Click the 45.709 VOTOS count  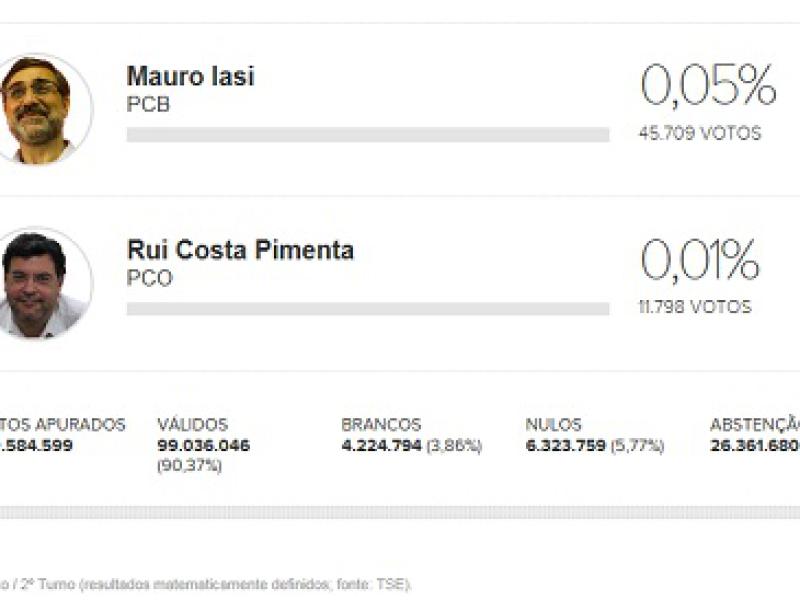pos(700,133)
